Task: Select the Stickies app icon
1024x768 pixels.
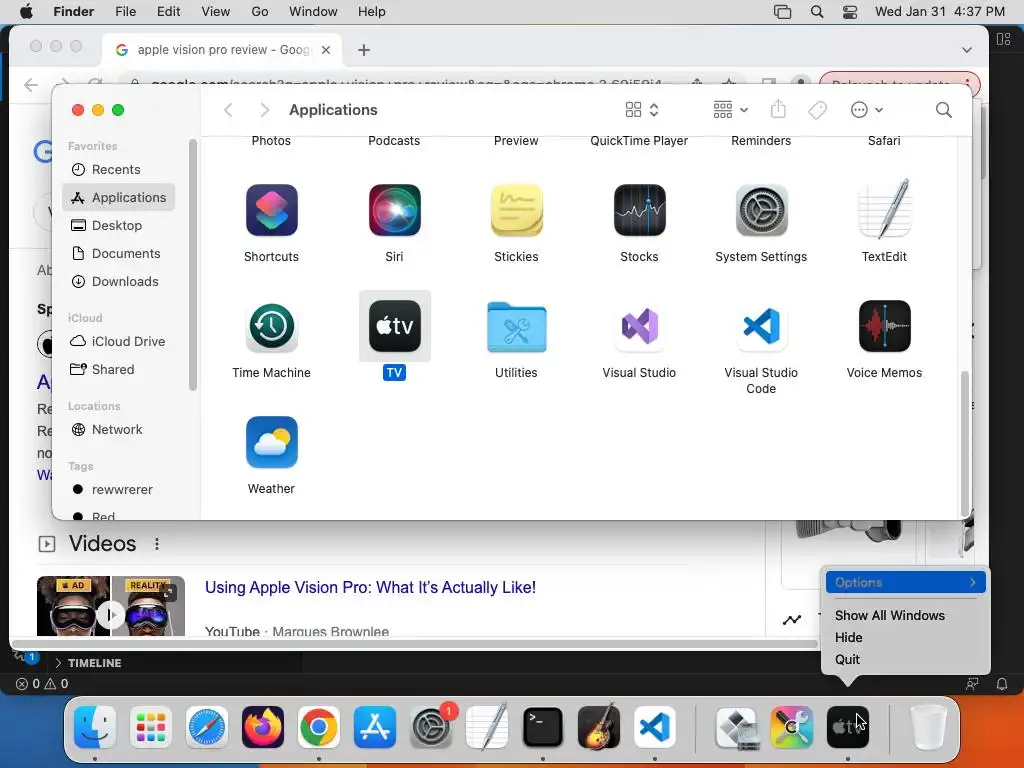Action: click(x=517, y=210)
